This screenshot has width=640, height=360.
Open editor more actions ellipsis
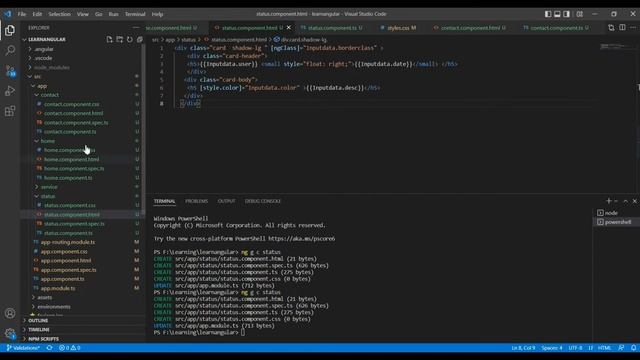click(633, 27)
